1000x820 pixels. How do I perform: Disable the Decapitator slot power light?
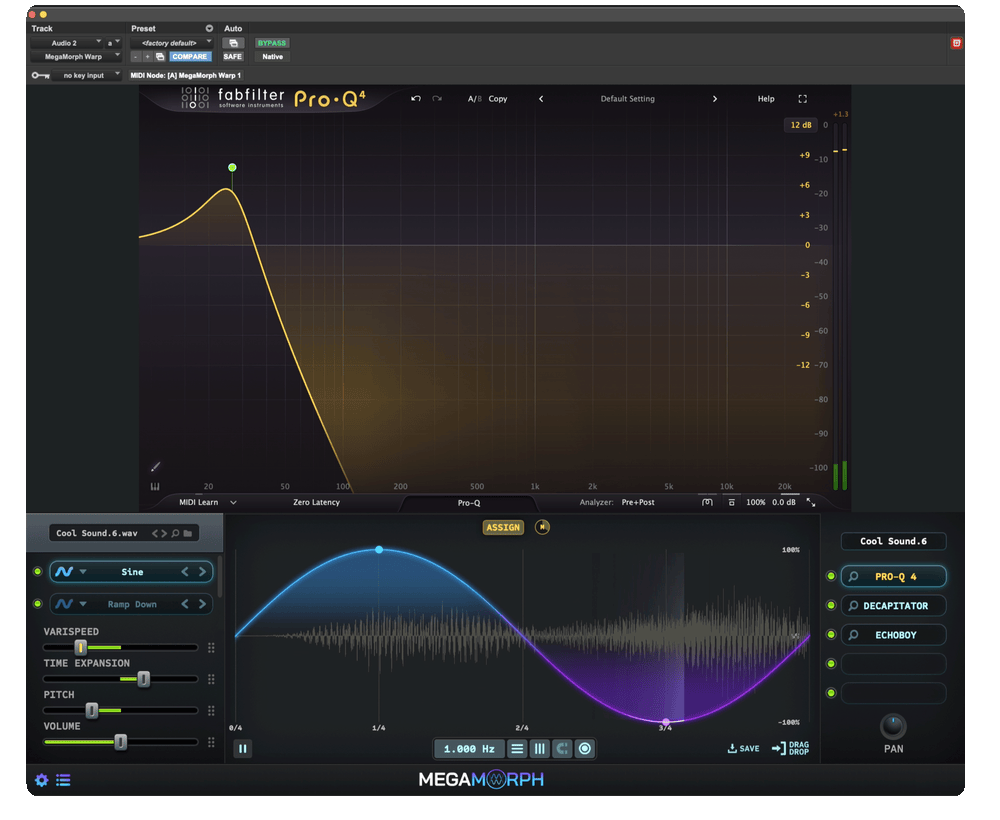(830, 605)
